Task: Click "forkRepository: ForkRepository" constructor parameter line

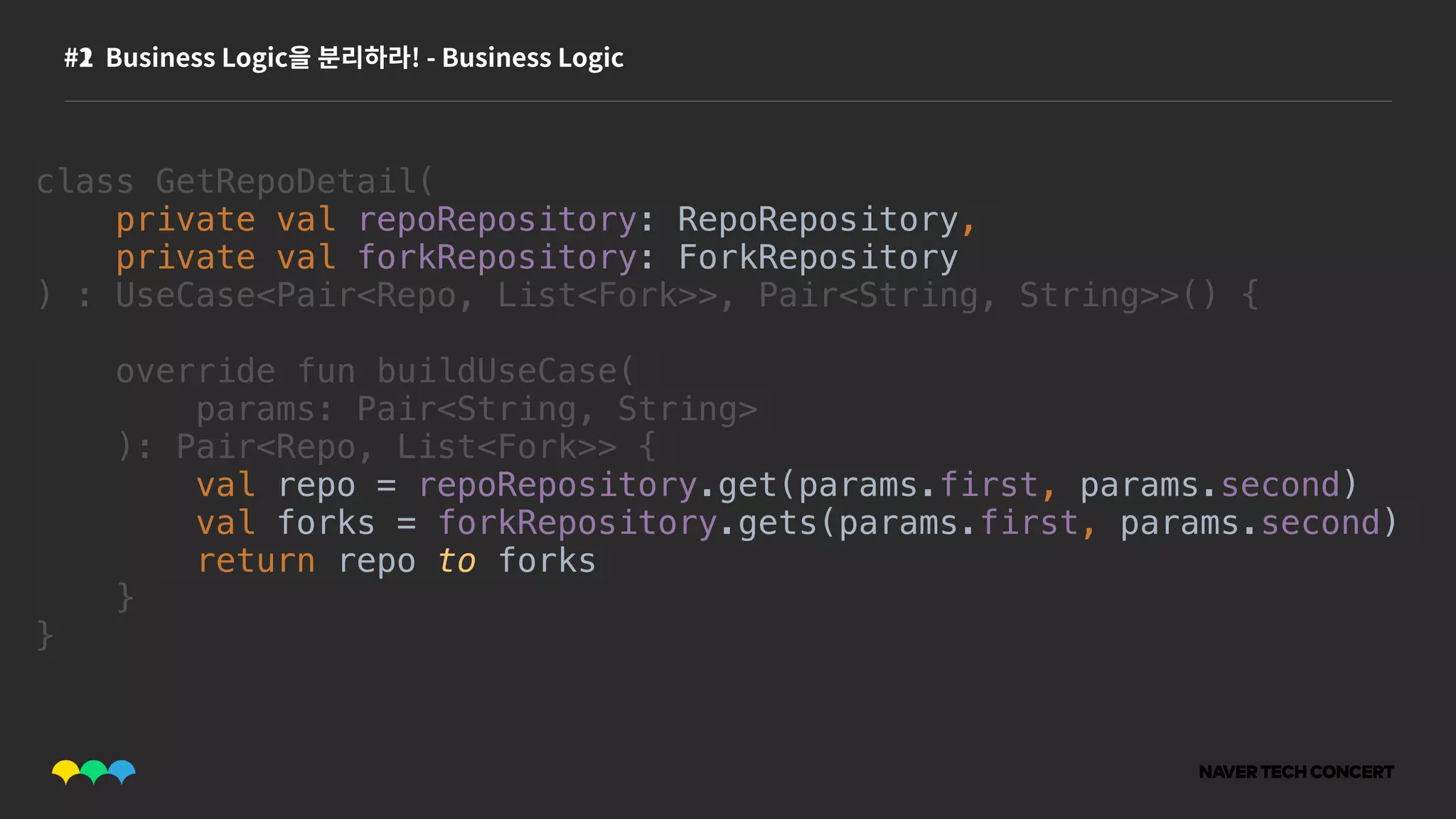Action: point(537,257)
